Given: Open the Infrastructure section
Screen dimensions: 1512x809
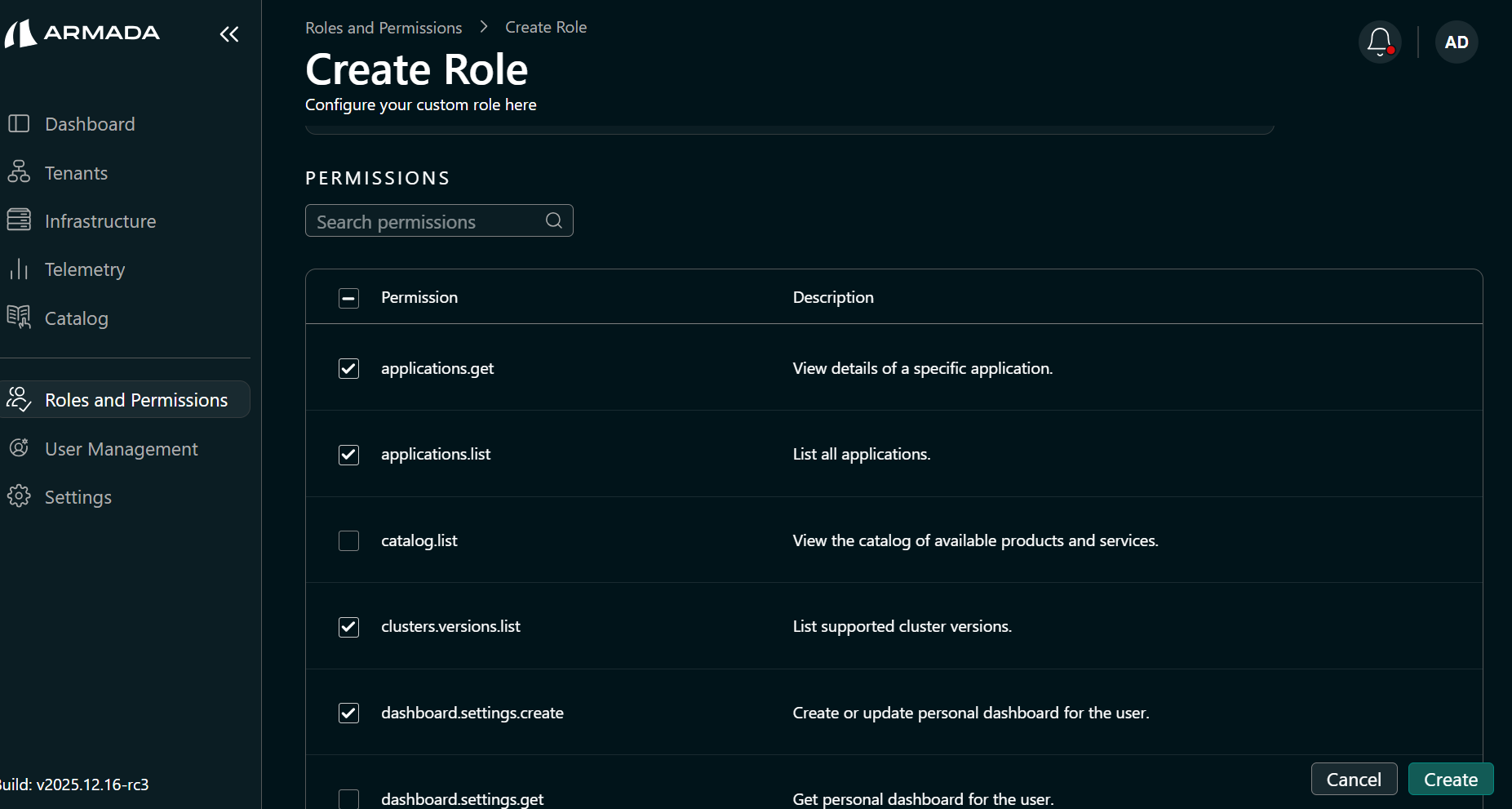Looking at the screenshot, I should tap(100, 220).
